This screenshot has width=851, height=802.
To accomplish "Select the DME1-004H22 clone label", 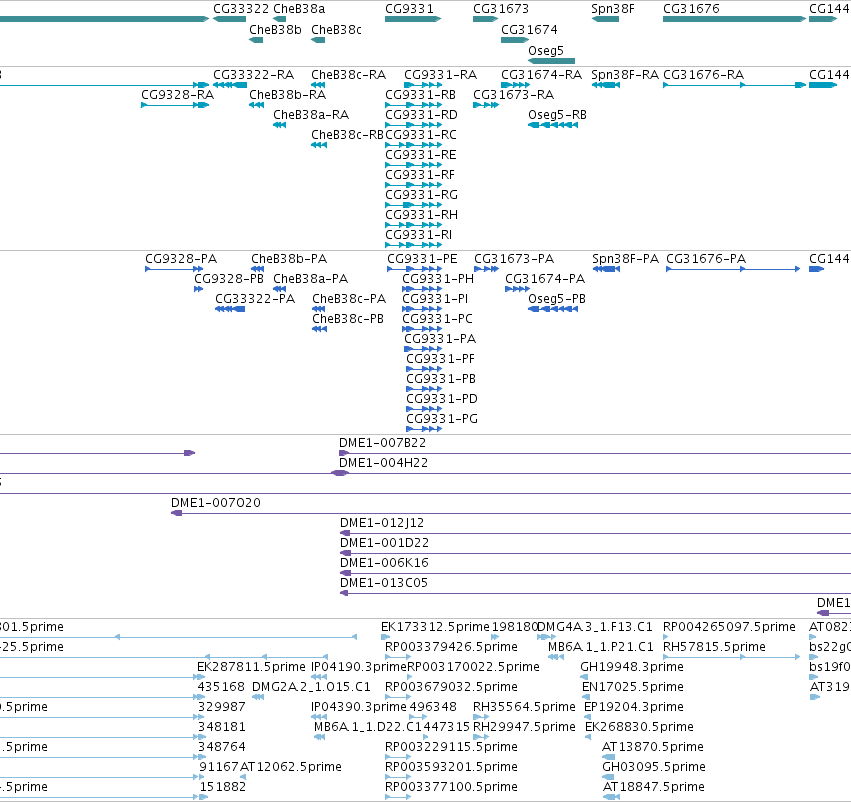I will pyautogui.click(x=383, y=463).
